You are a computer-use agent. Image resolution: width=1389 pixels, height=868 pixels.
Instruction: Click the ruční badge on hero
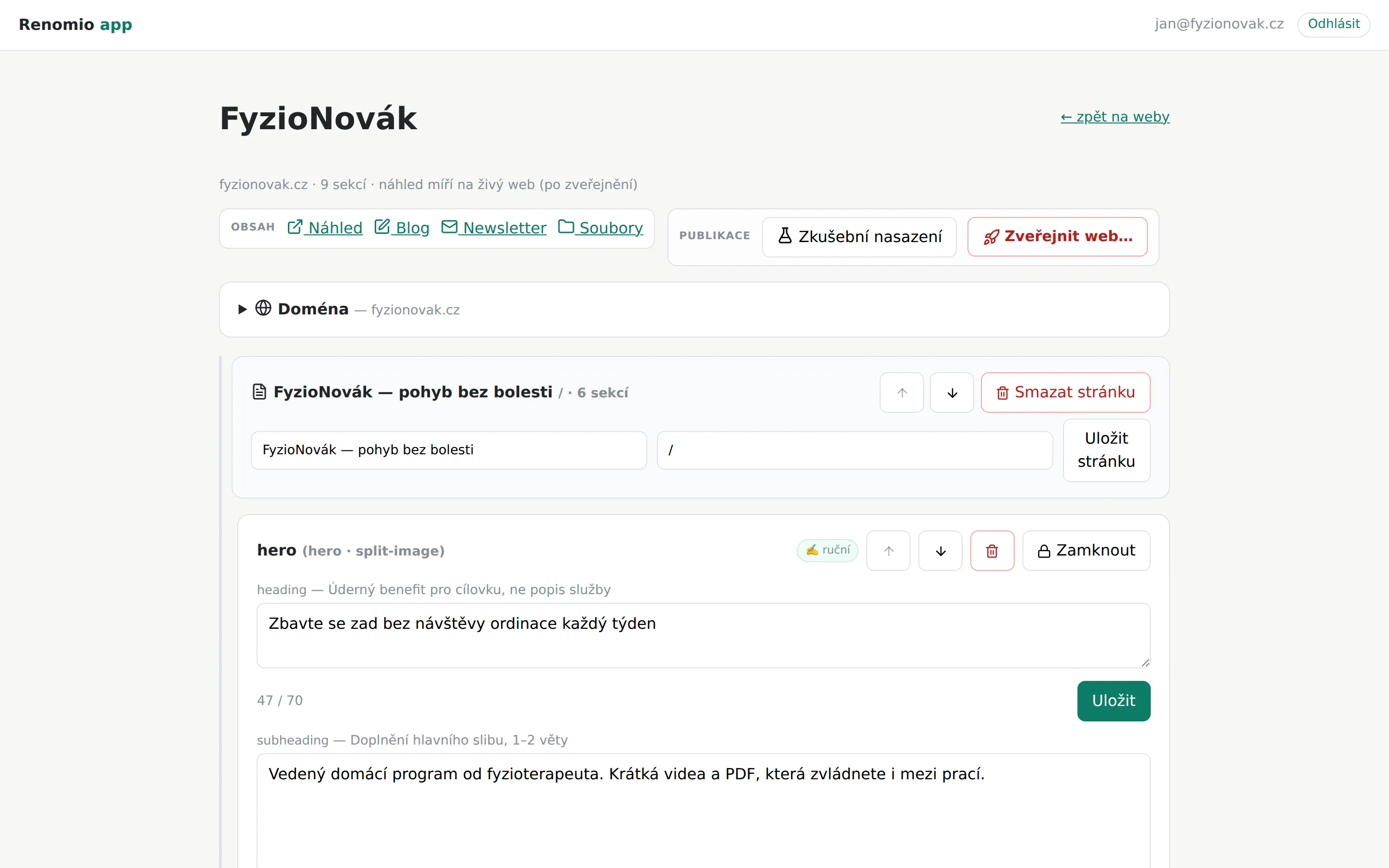point(827,551)
